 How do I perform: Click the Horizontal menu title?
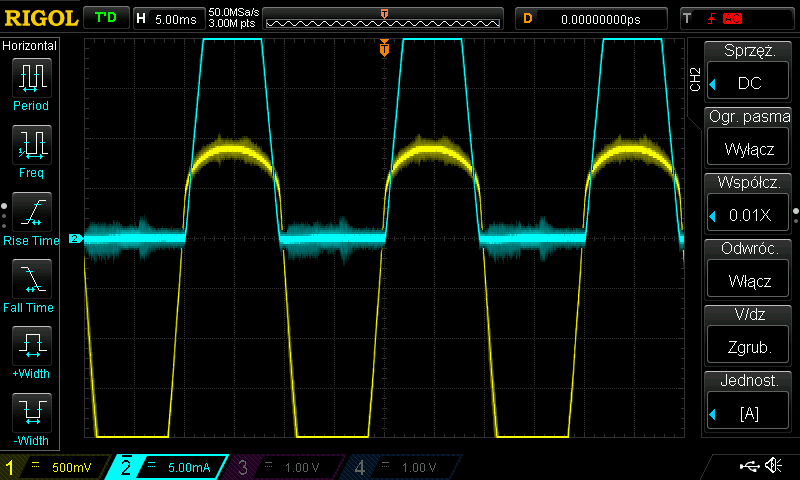pos(30,45)
